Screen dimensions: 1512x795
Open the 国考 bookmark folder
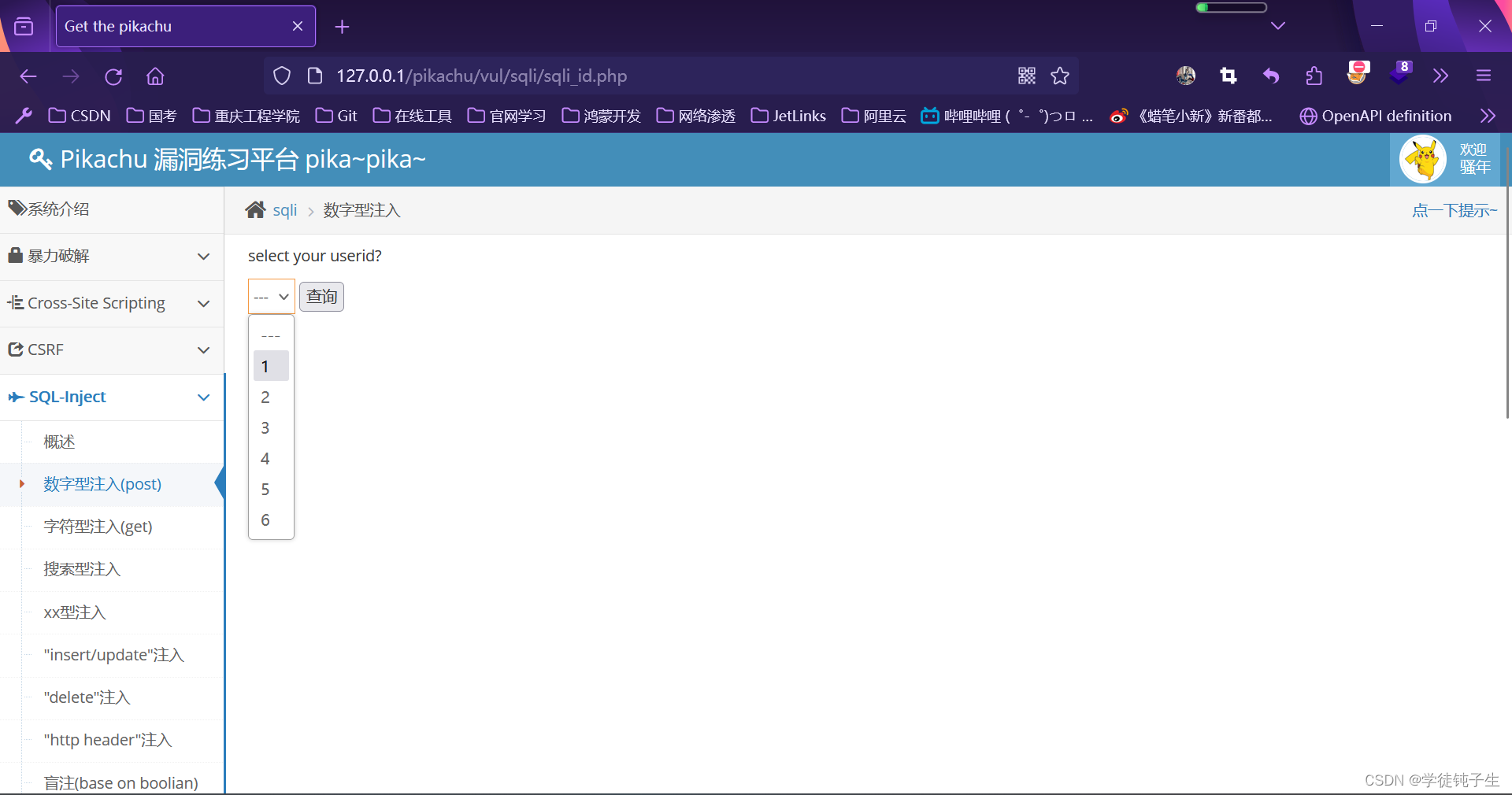tap(152, 116)
